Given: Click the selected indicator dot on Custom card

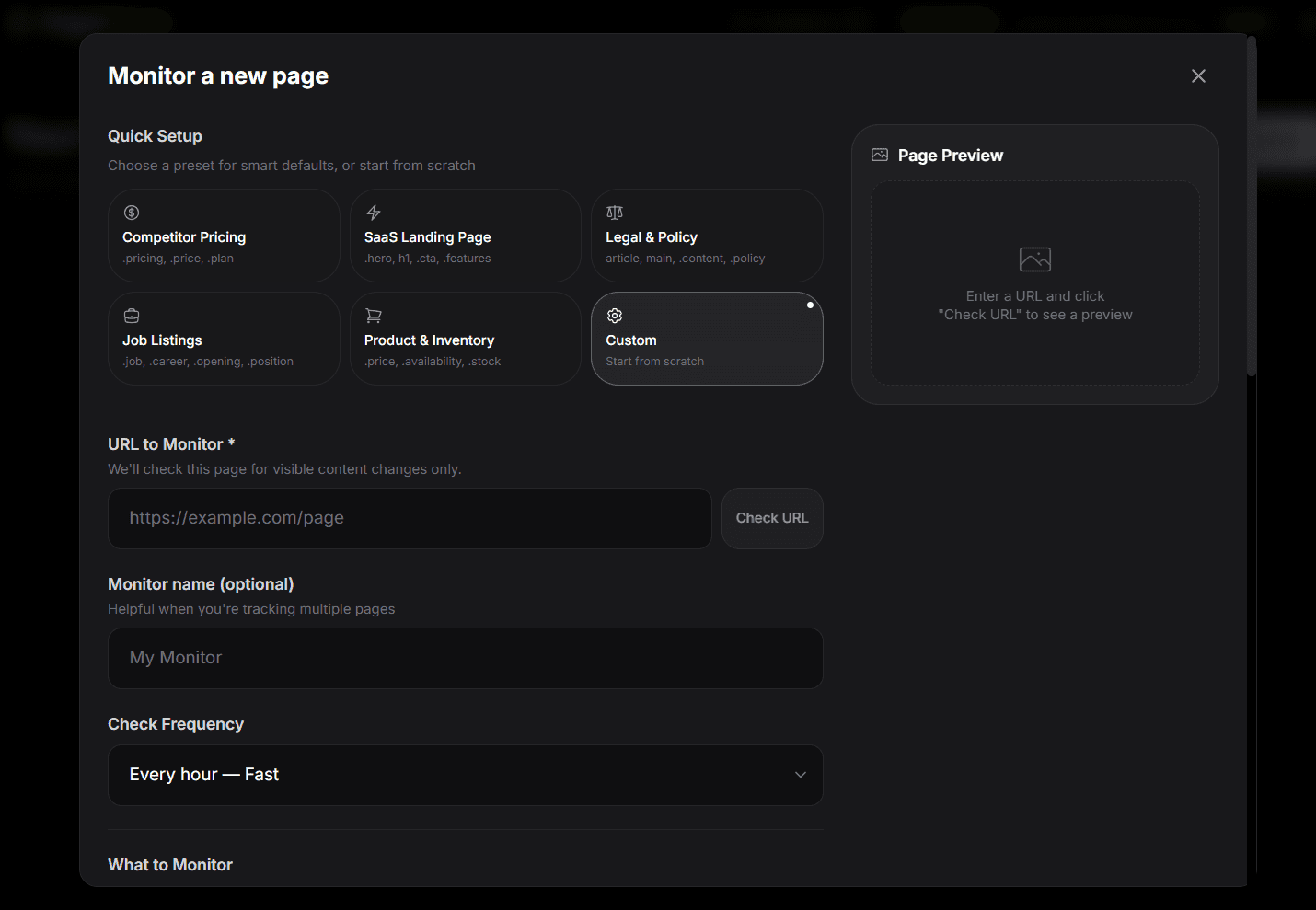Looking at the screenshot, I should pos(810,305).
